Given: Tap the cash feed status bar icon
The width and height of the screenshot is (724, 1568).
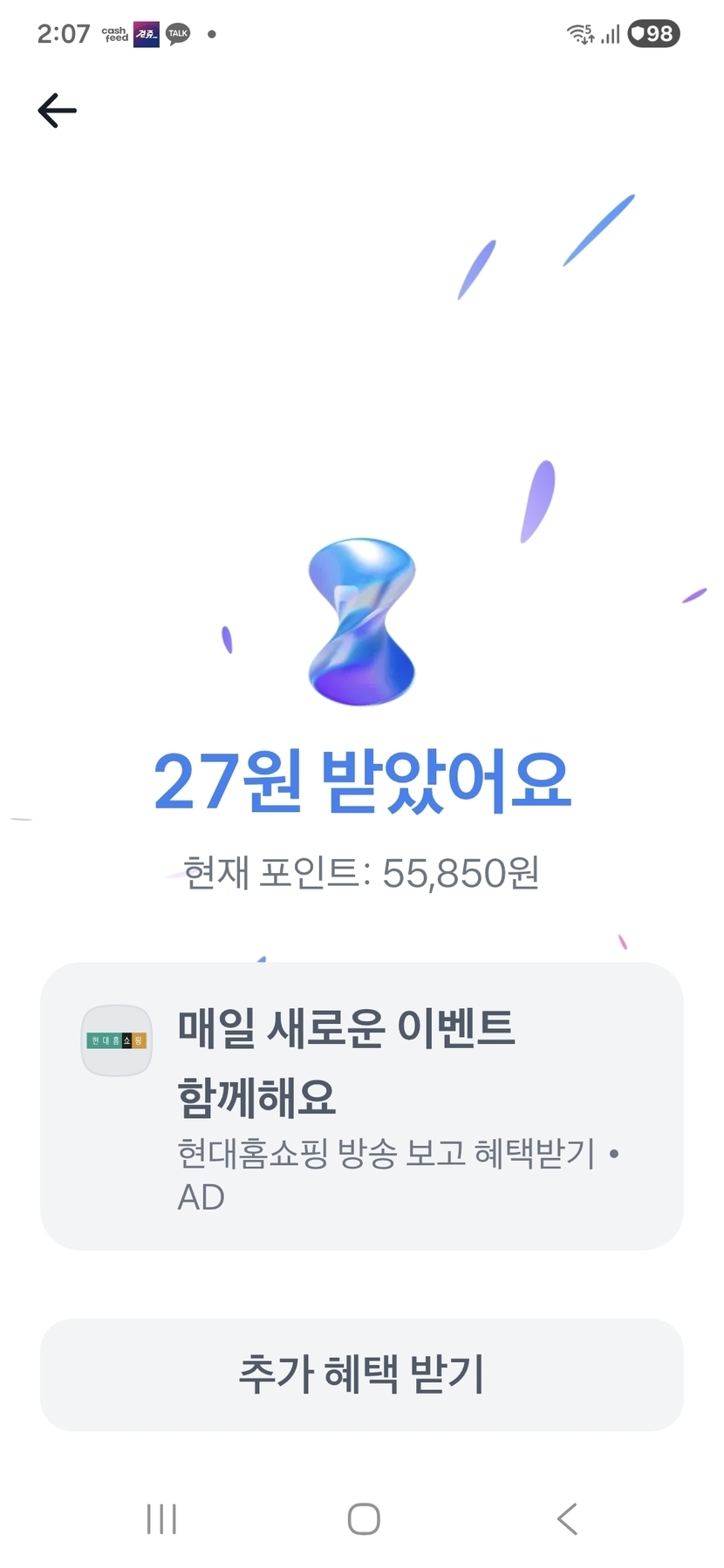Looking at the screenshot, I should pos(114,34).
